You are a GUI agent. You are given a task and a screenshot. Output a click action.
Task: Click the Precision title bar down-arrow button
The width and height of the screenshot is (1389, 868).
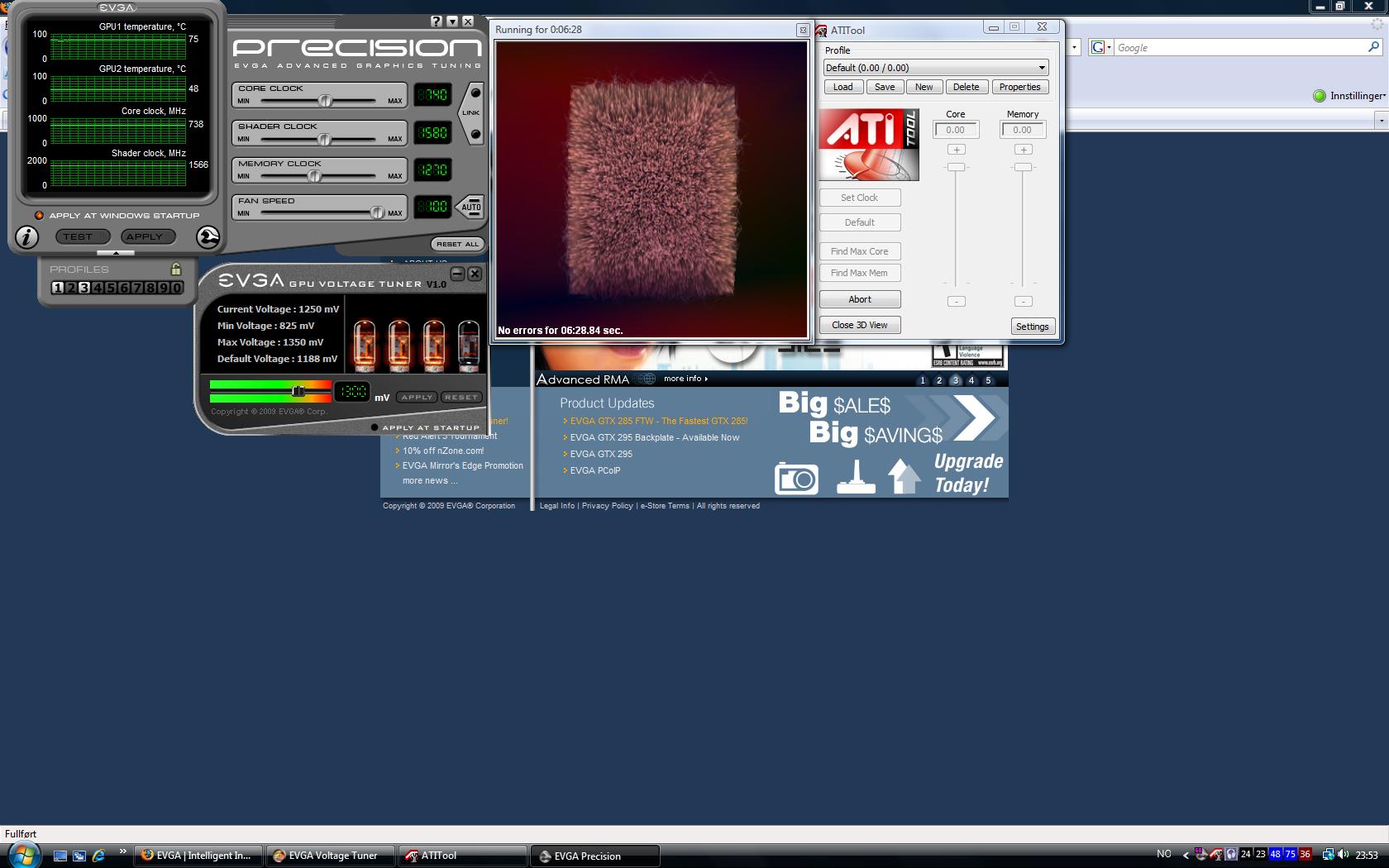tap(452, 21)
